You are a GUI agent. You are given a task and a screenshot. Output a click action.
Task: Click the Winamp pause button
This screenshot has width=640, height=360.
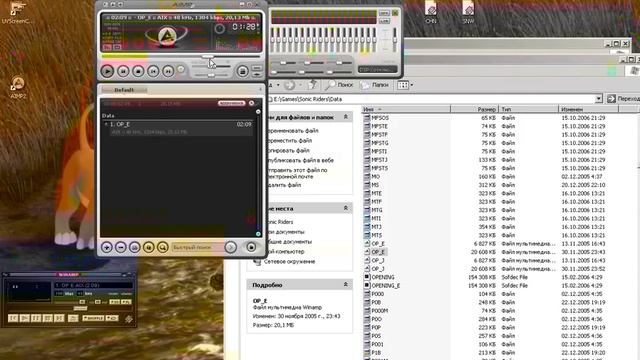pos(36,318)
